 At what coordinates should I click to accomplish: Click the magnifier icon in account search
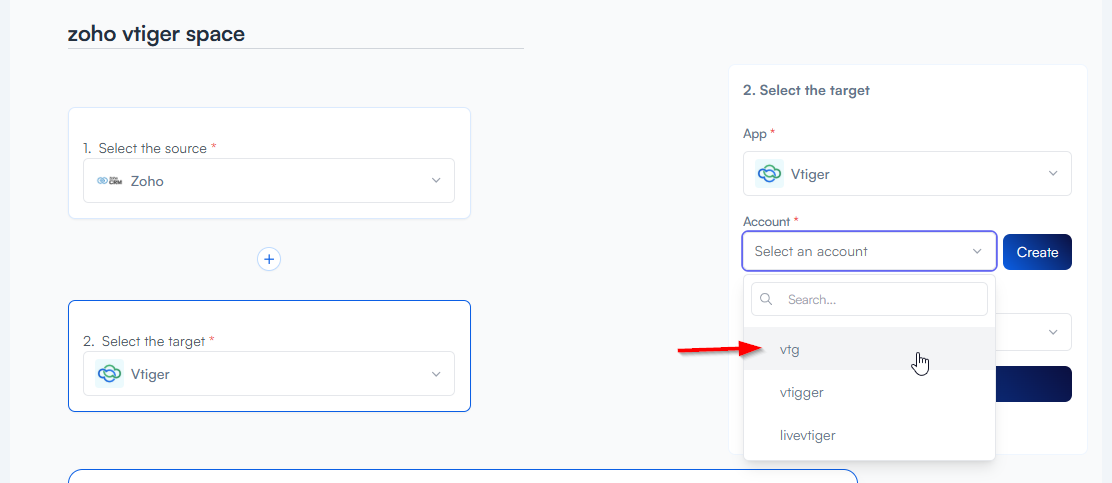point(767,299)
